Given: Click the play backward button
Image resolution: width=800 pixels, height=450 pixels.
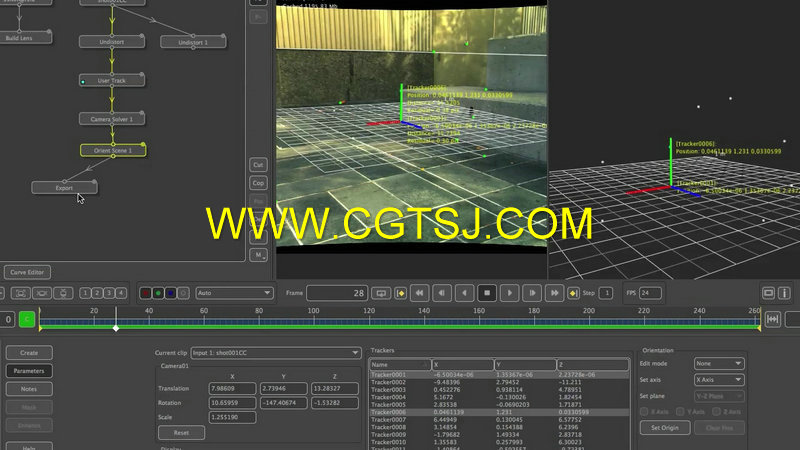Looking at the screenshot, I should pos(464,293).
